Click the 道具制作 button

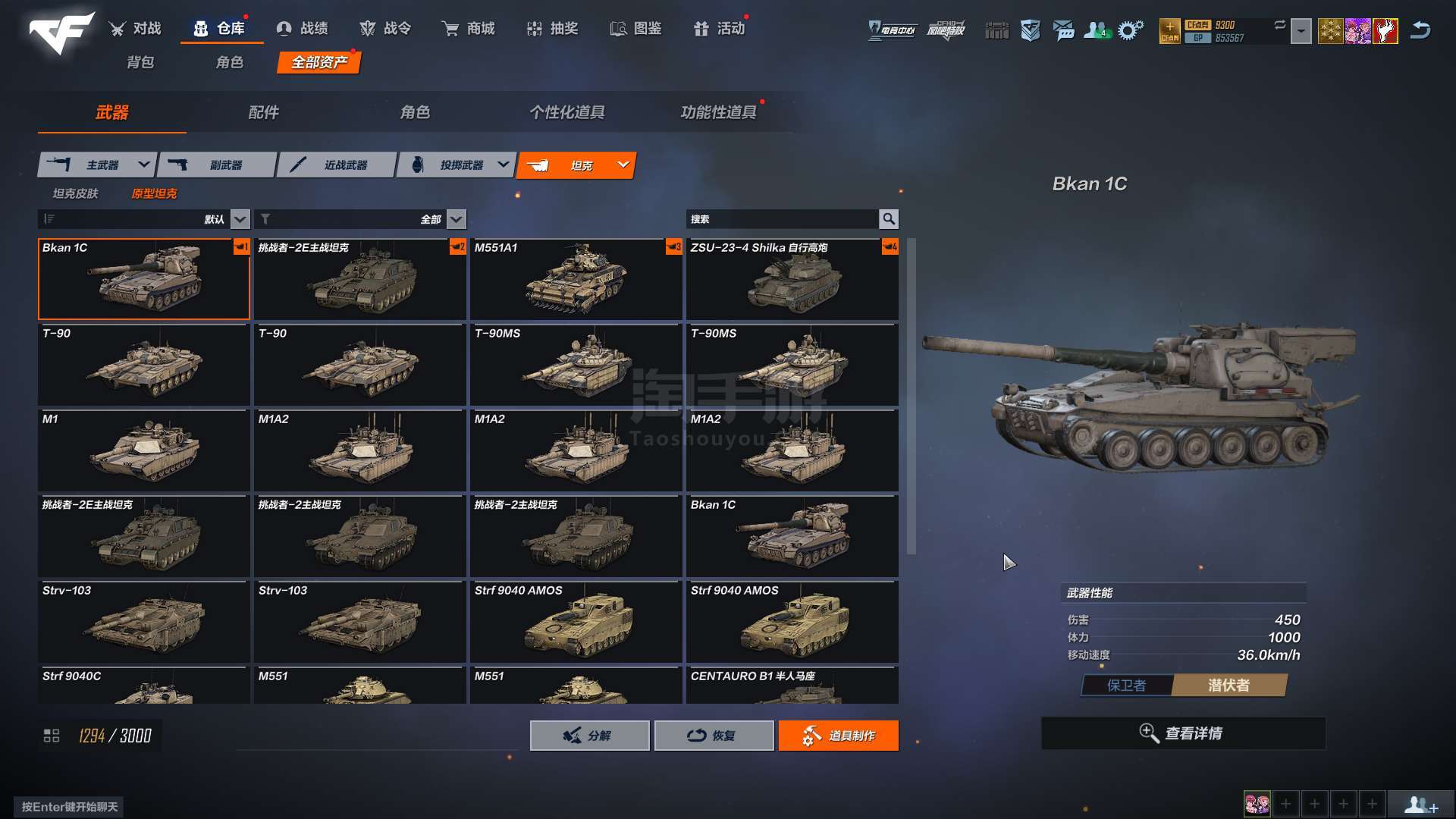[x=839, y=736]
